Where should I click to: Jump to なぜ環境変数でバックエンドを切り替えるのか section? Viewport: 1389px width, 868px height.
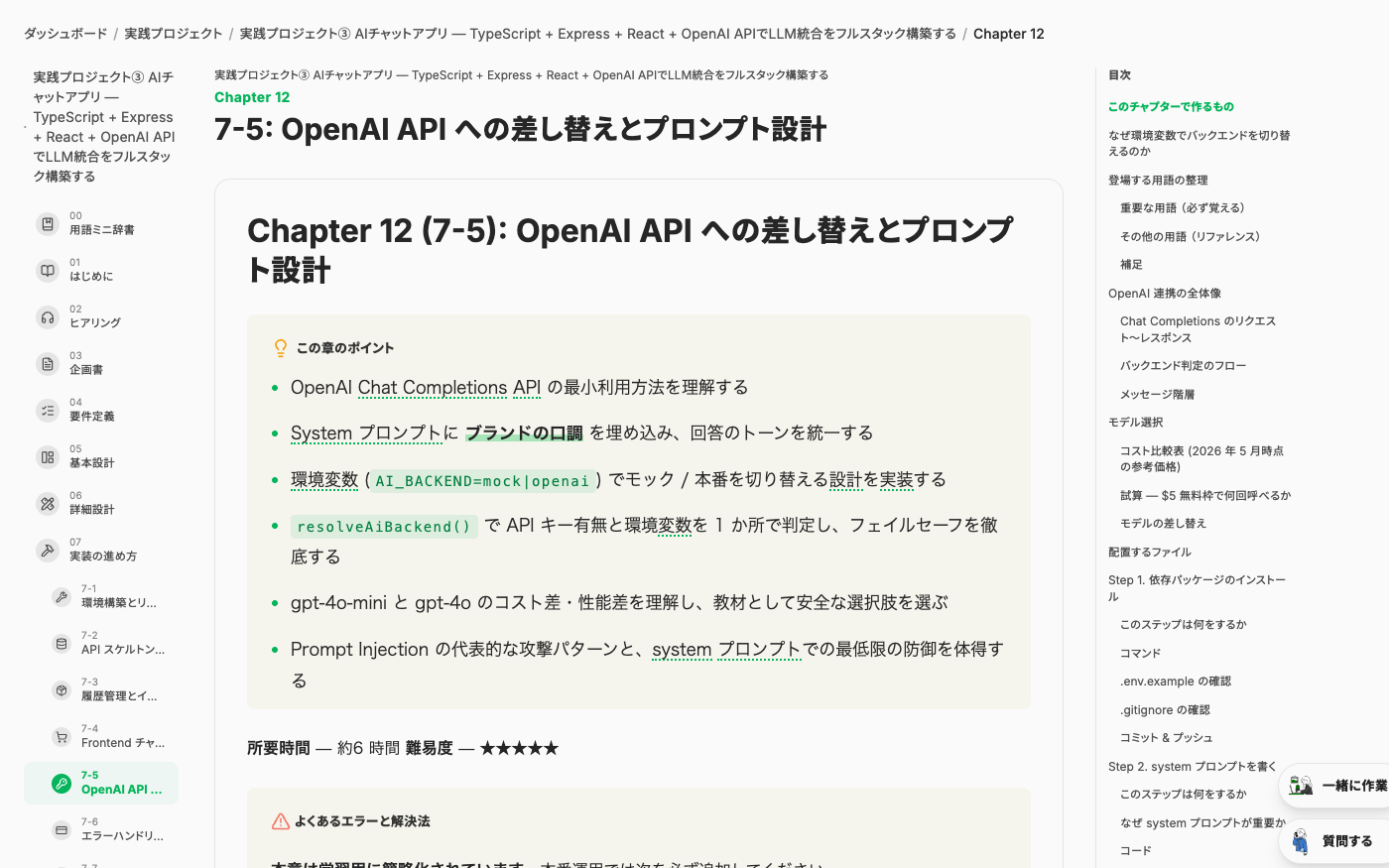coord(1199,143)
